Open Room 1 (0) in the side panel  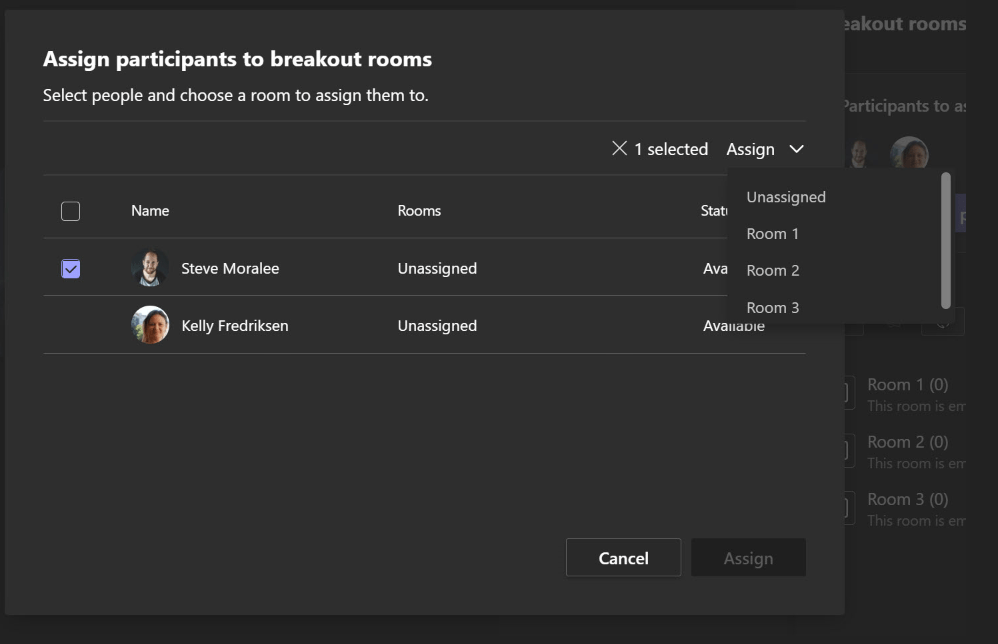(907, 385)
